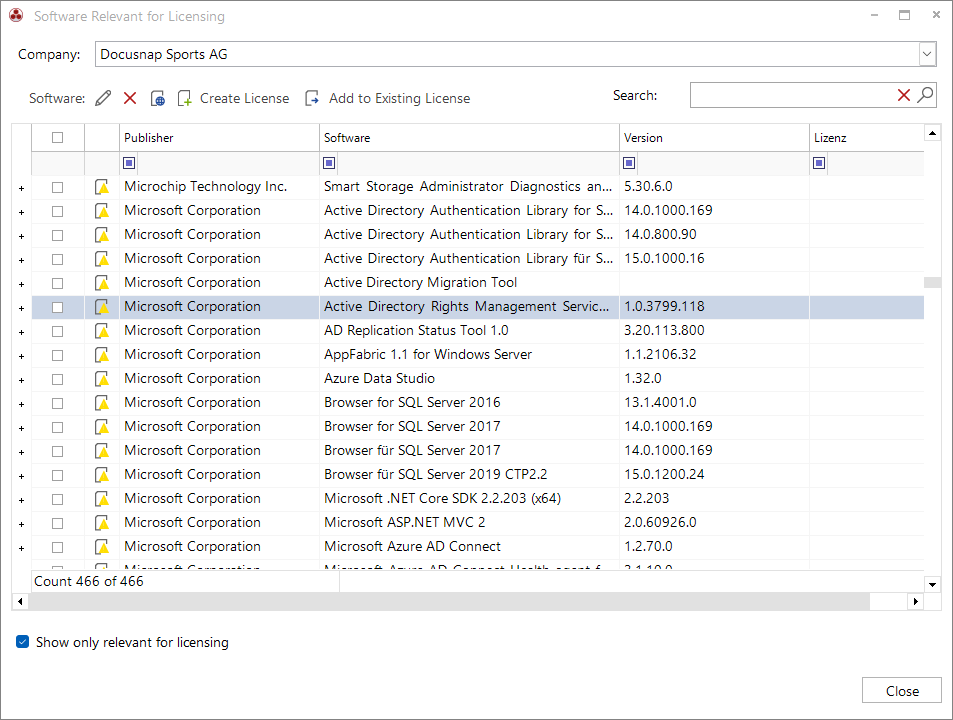Expand the Microsoft ASP.NET MVC 2 row

(x=21, y=524)
